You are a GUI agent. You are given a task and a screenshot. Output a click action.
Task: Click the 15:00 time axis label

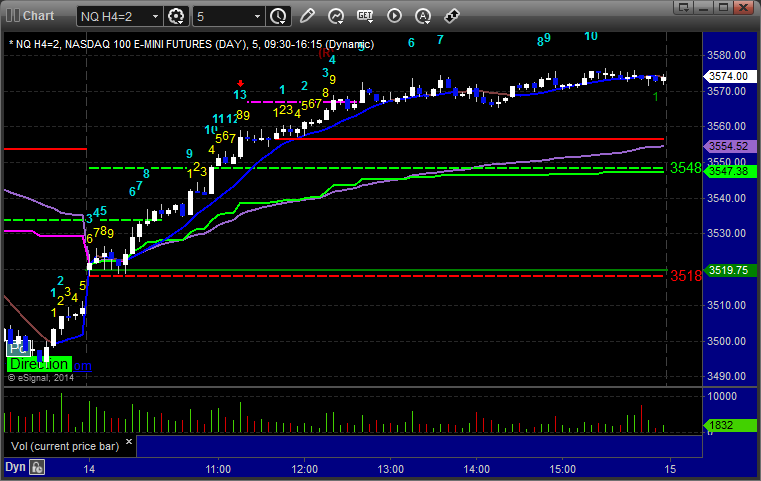coord(562,469)
